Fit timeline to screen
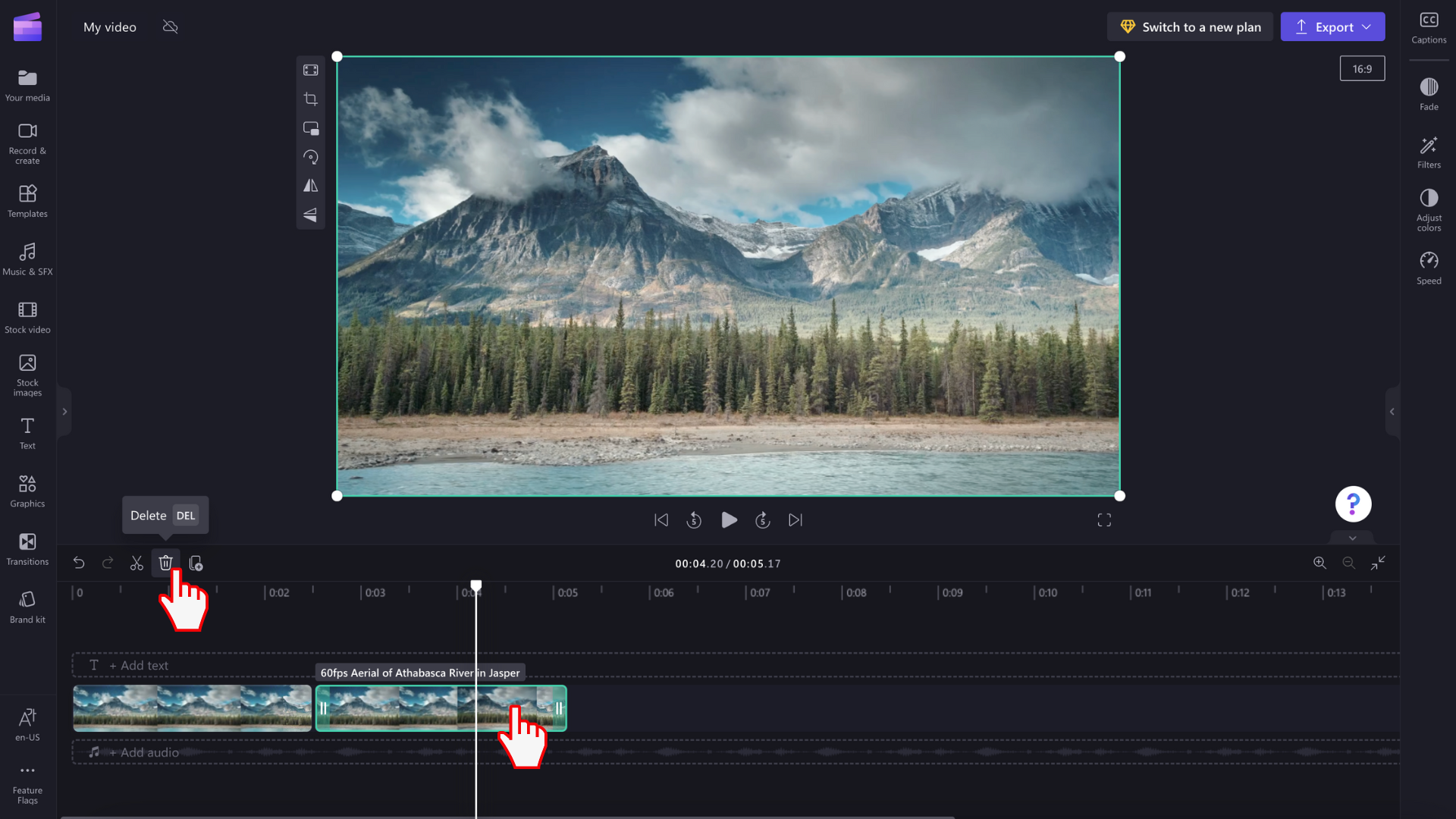The height and width of the screenshot is (819, 1456). 1378,563
